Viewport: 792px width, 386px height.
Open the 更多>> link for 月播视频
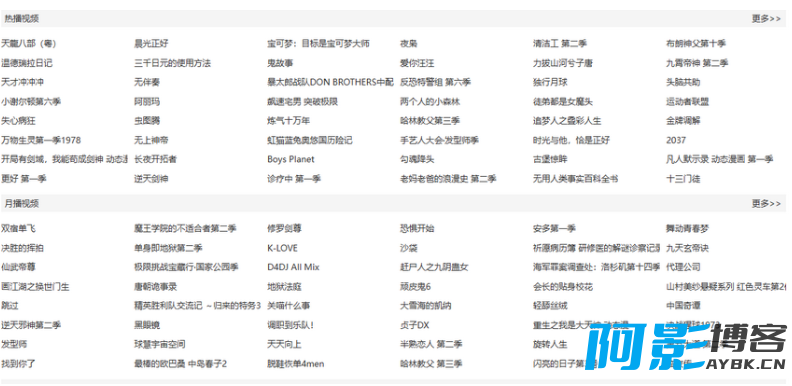[766, 204]
